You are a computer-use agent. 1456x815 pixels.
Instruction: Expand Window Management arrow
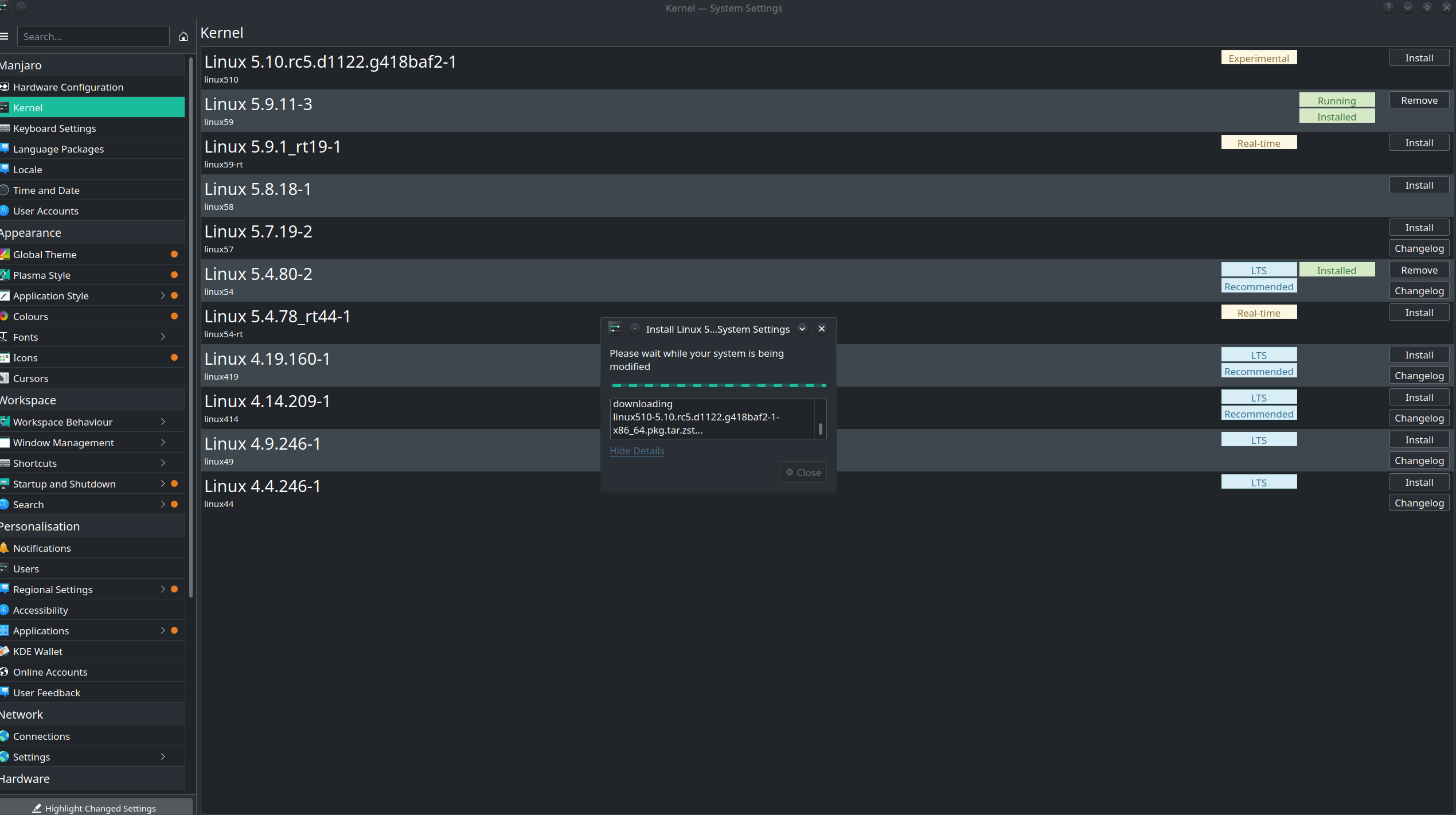click(163, 443)
